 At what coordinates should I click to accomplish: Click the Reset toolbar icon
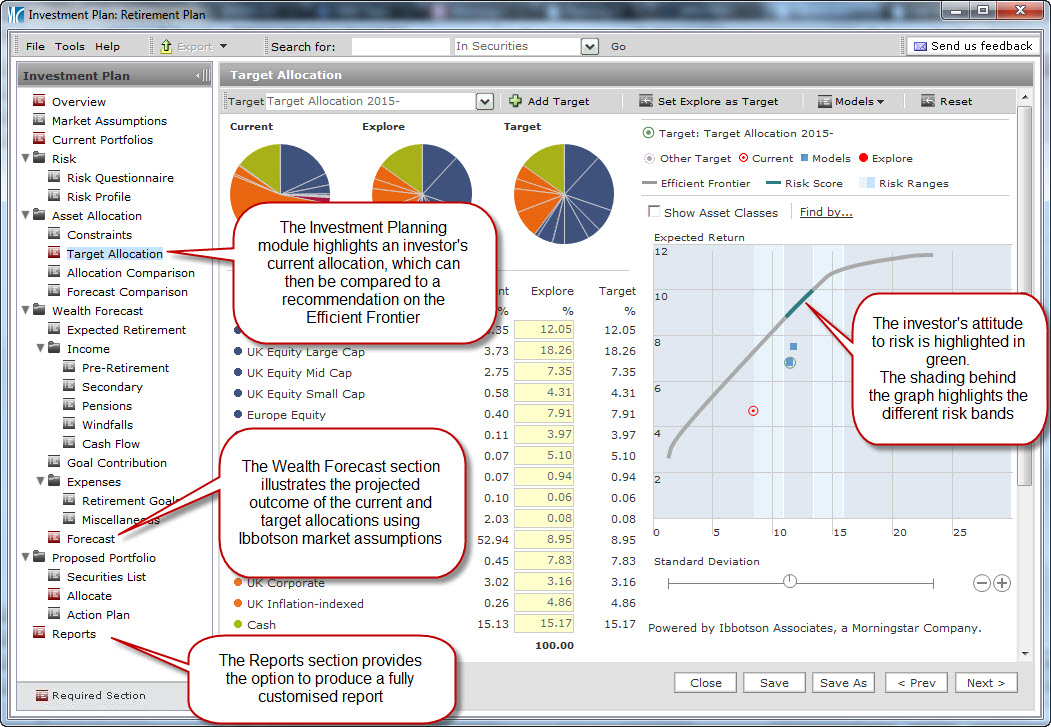928,101
